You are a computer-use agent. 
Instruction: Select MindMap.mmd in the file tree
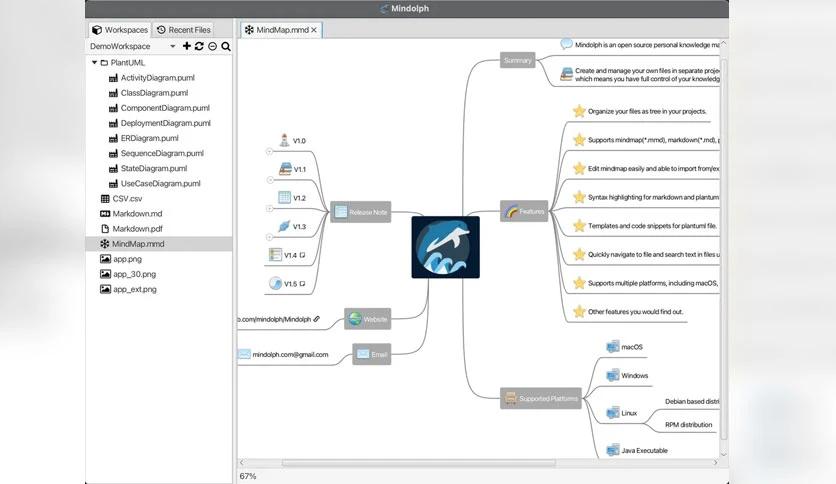(x=159, y=244)
